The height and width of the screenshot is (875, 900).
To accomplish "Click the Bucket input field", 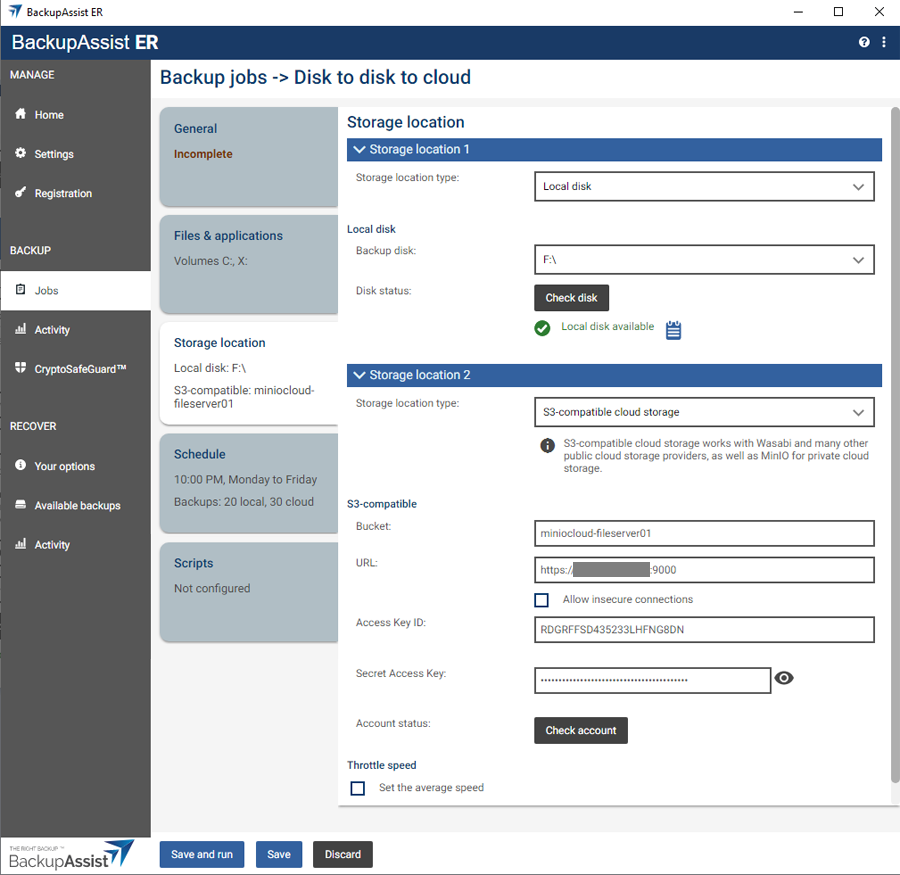I will (704, 533).
